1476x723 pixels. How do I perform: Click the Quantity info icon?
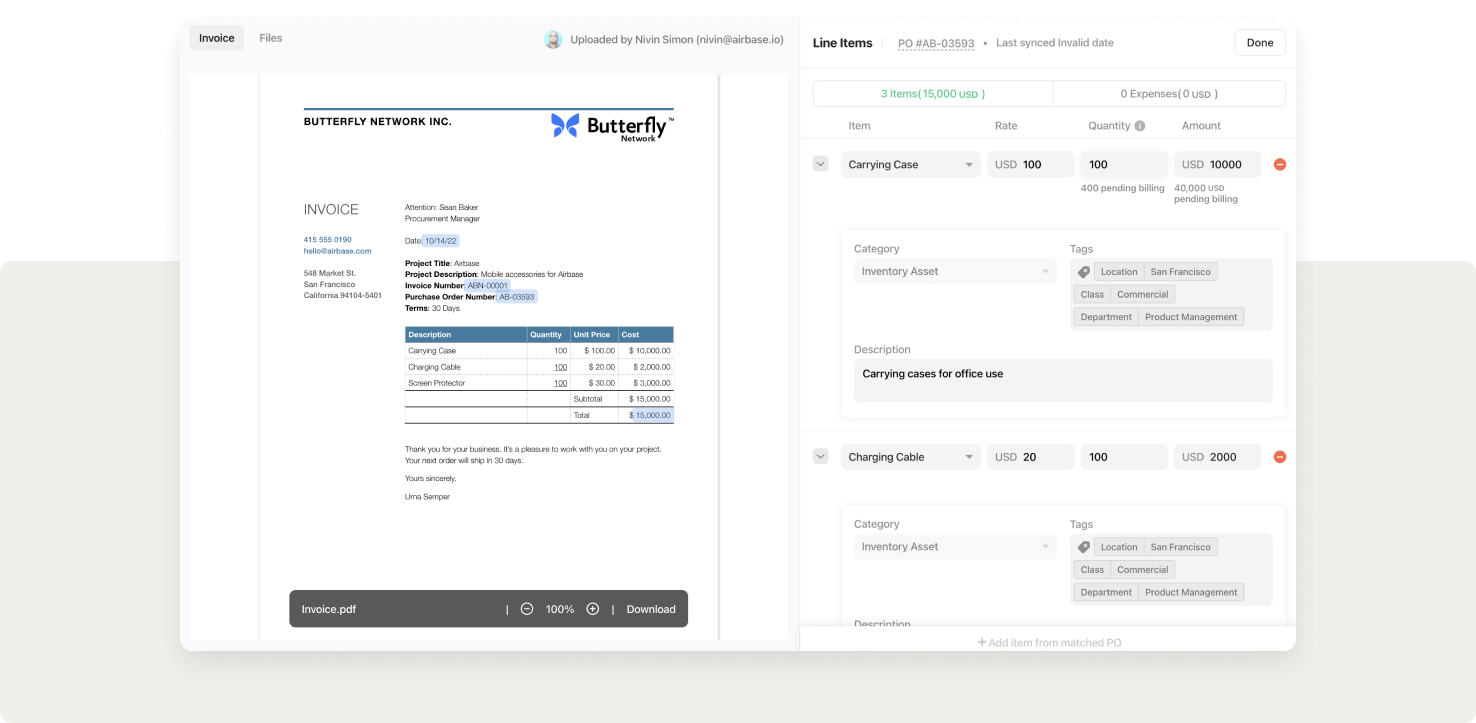click(x=1140, y=126)
